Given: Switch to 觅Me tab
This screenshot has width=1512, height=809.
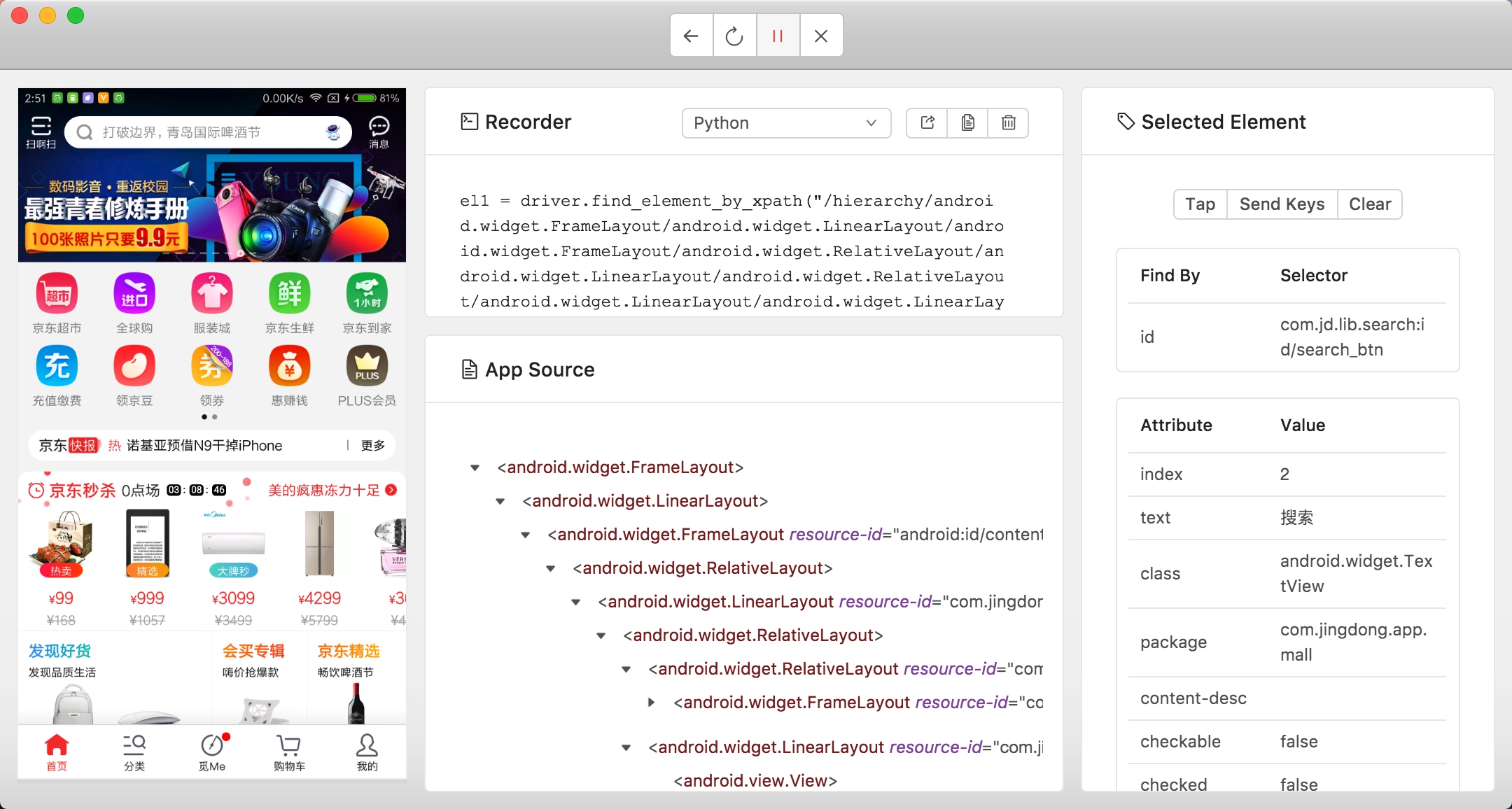Looking at the screenshot, I should (x=212, y=752).
